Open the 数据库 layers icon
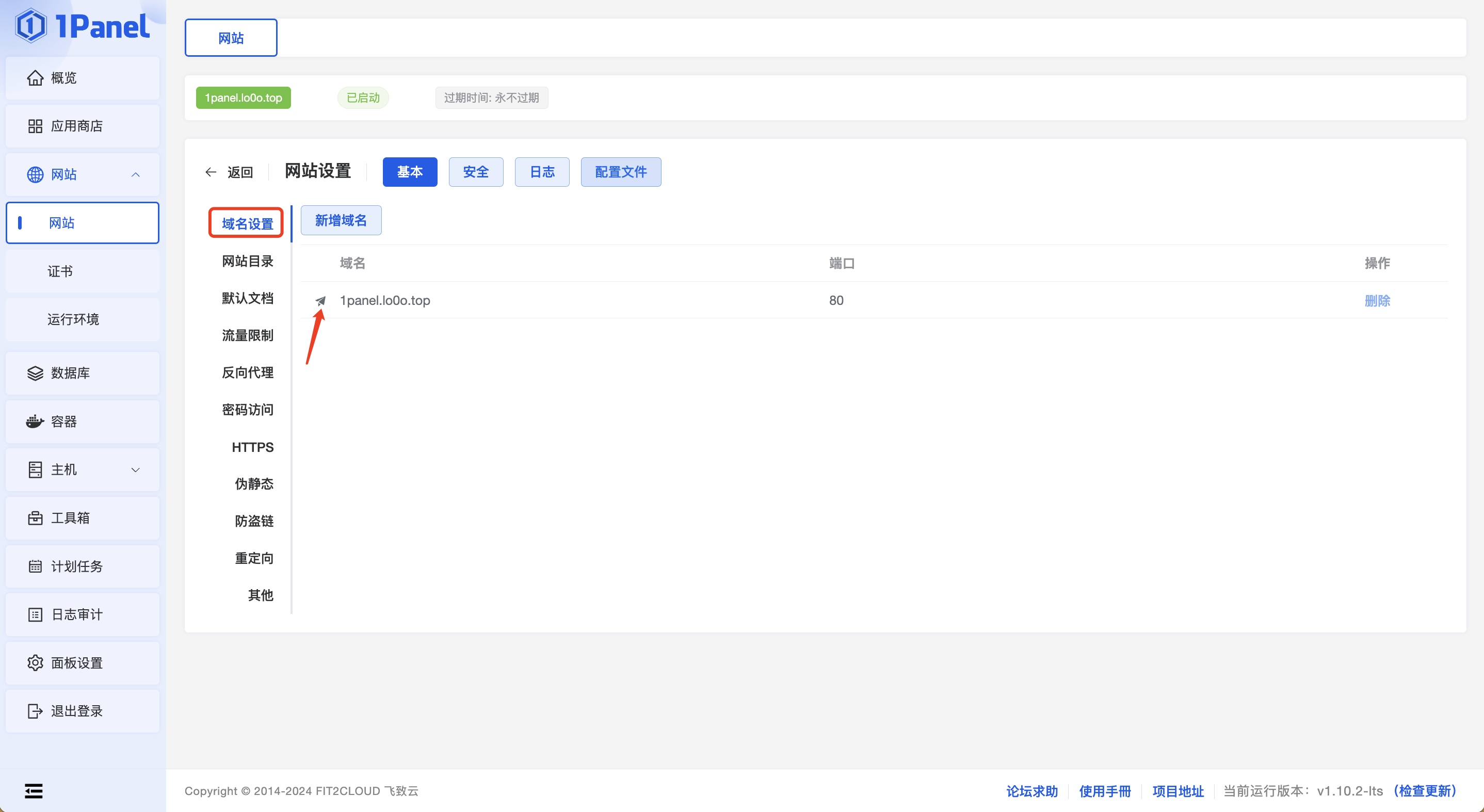This screenshot has width=1484, height=812. click(35, 373)
